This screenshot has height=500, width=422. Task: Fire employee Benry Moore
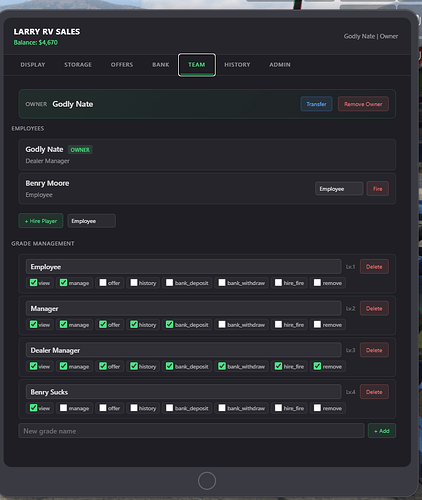[377, 189]
